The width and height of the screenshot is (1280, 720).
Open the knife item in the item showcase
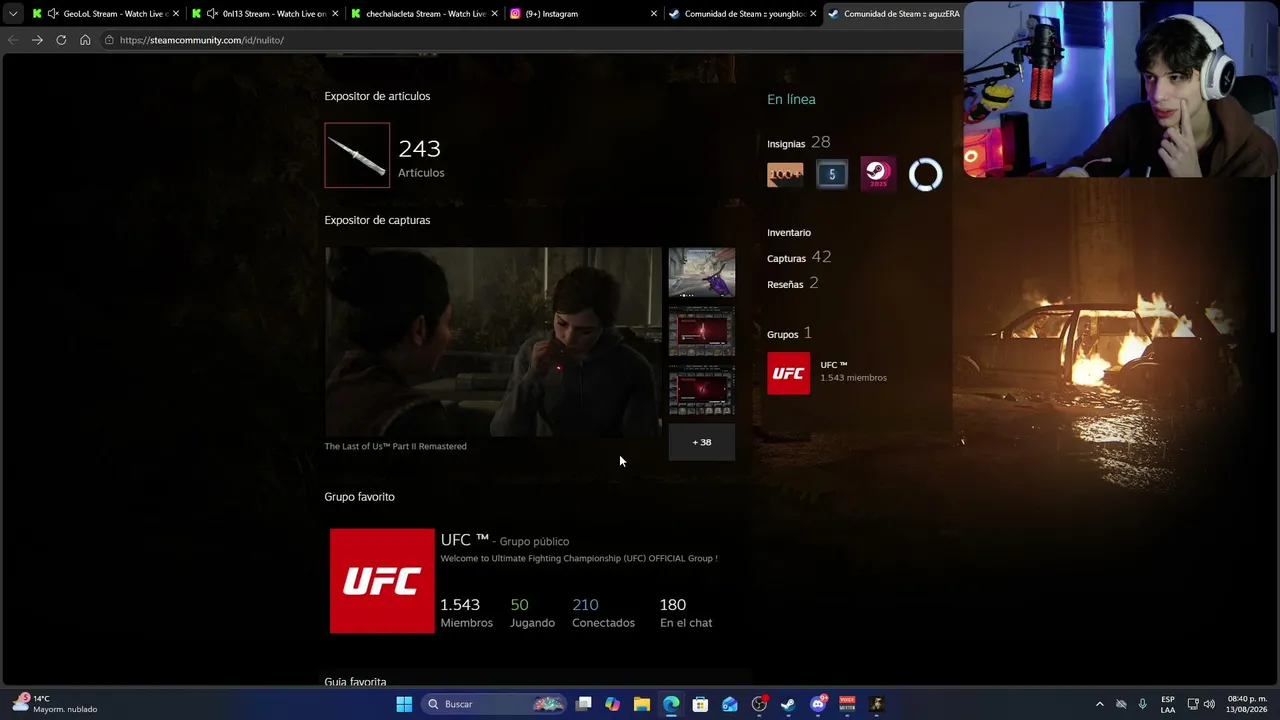[x=357, y=155]
